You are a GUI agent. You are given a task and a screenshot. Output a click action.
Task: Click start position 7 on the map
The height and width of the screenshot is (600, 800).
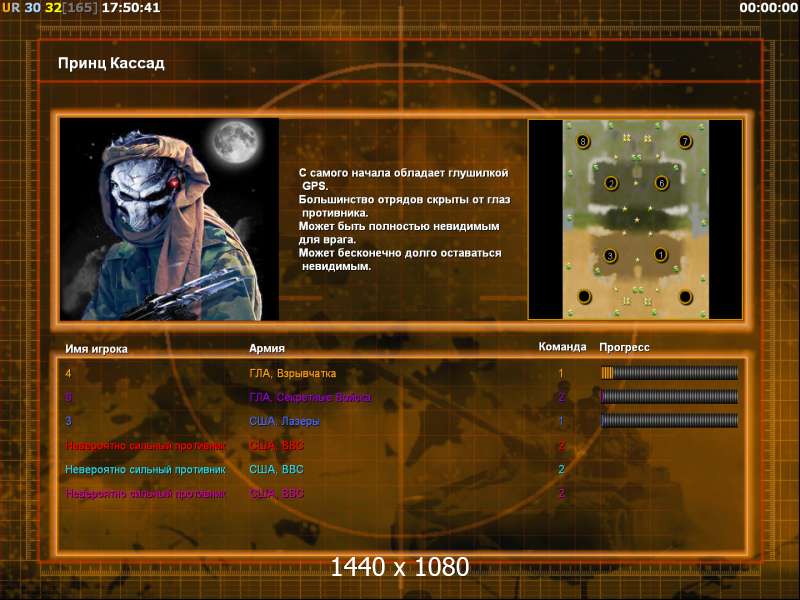685,141
